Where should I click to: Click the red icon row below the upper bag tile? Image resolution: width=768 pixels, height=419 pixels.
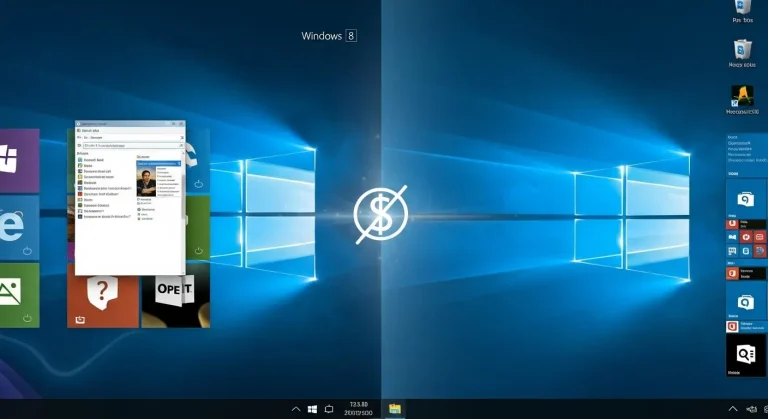click(745, 224)
